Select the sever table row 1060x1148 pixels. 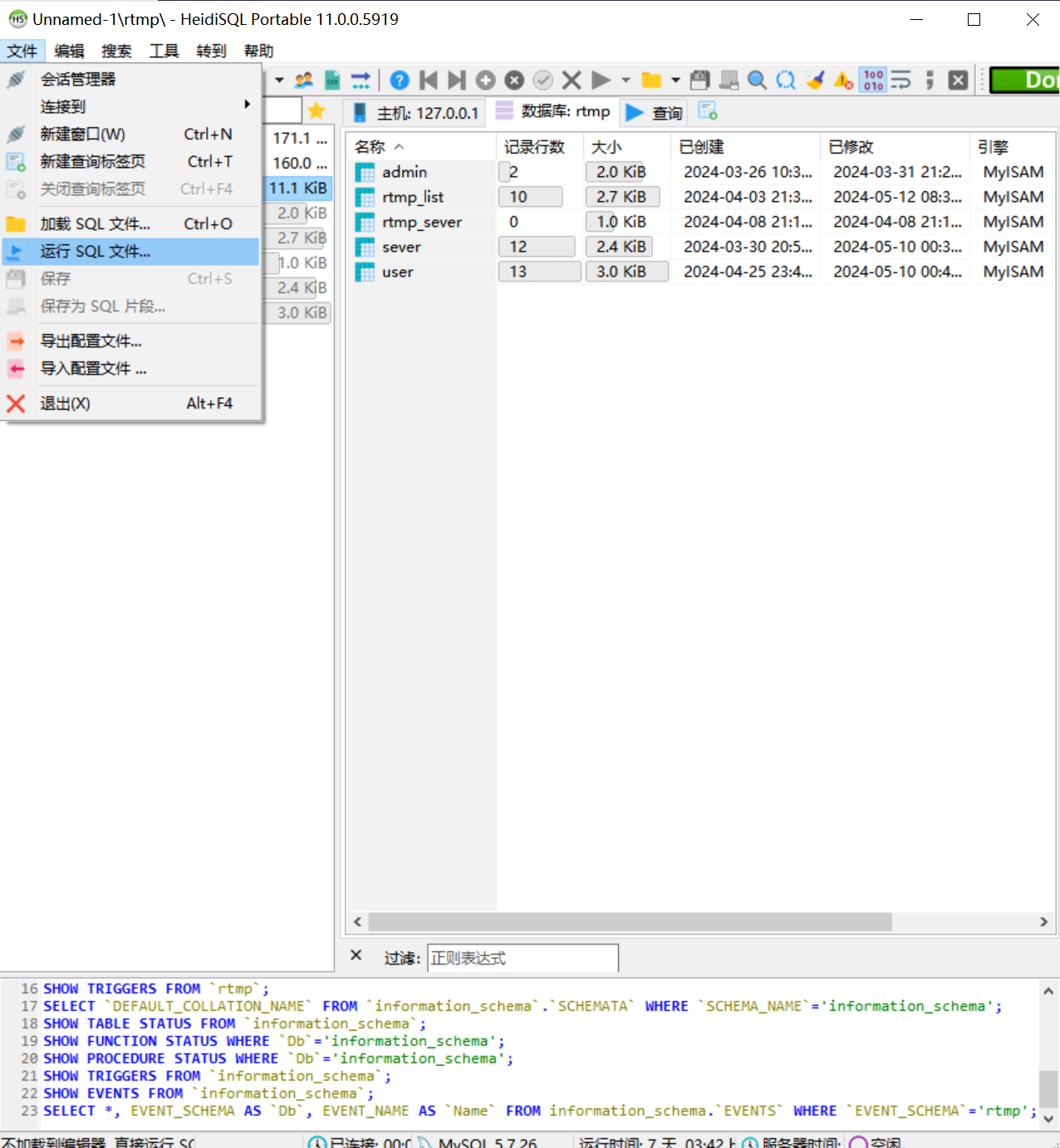700,247
